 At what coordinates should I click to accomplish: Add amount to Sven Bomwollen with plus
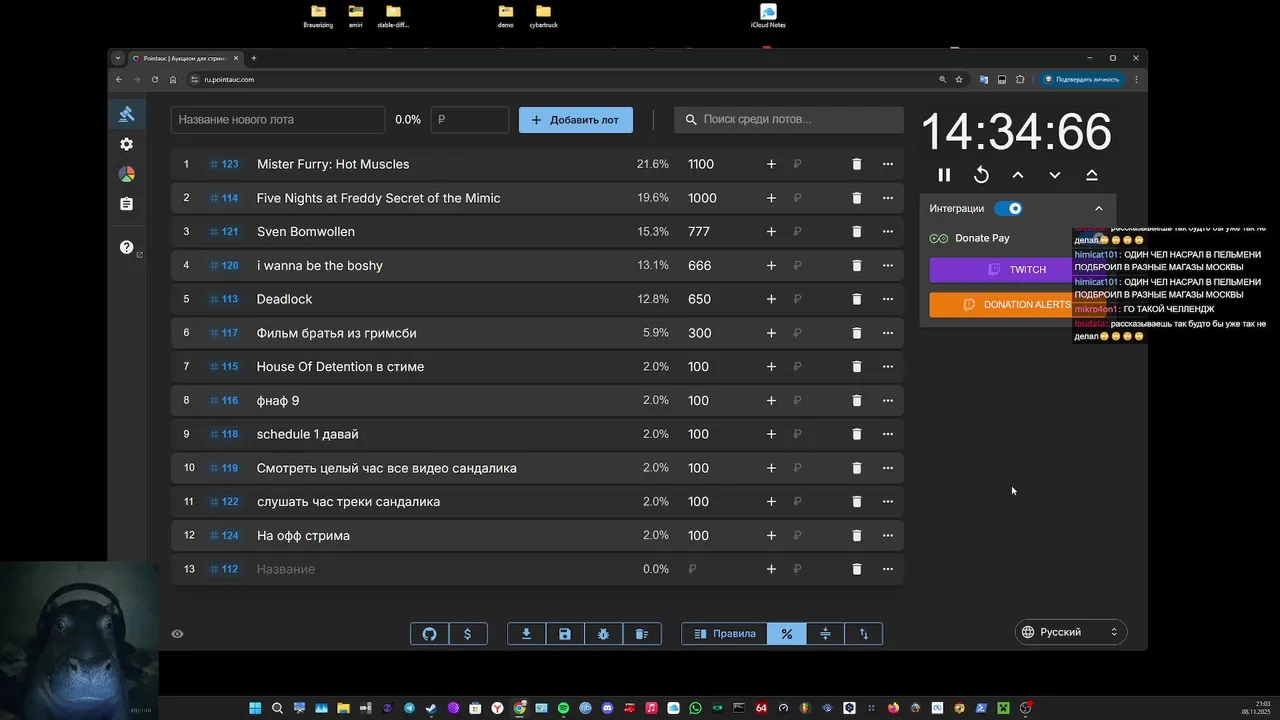(x=771, y=232)
